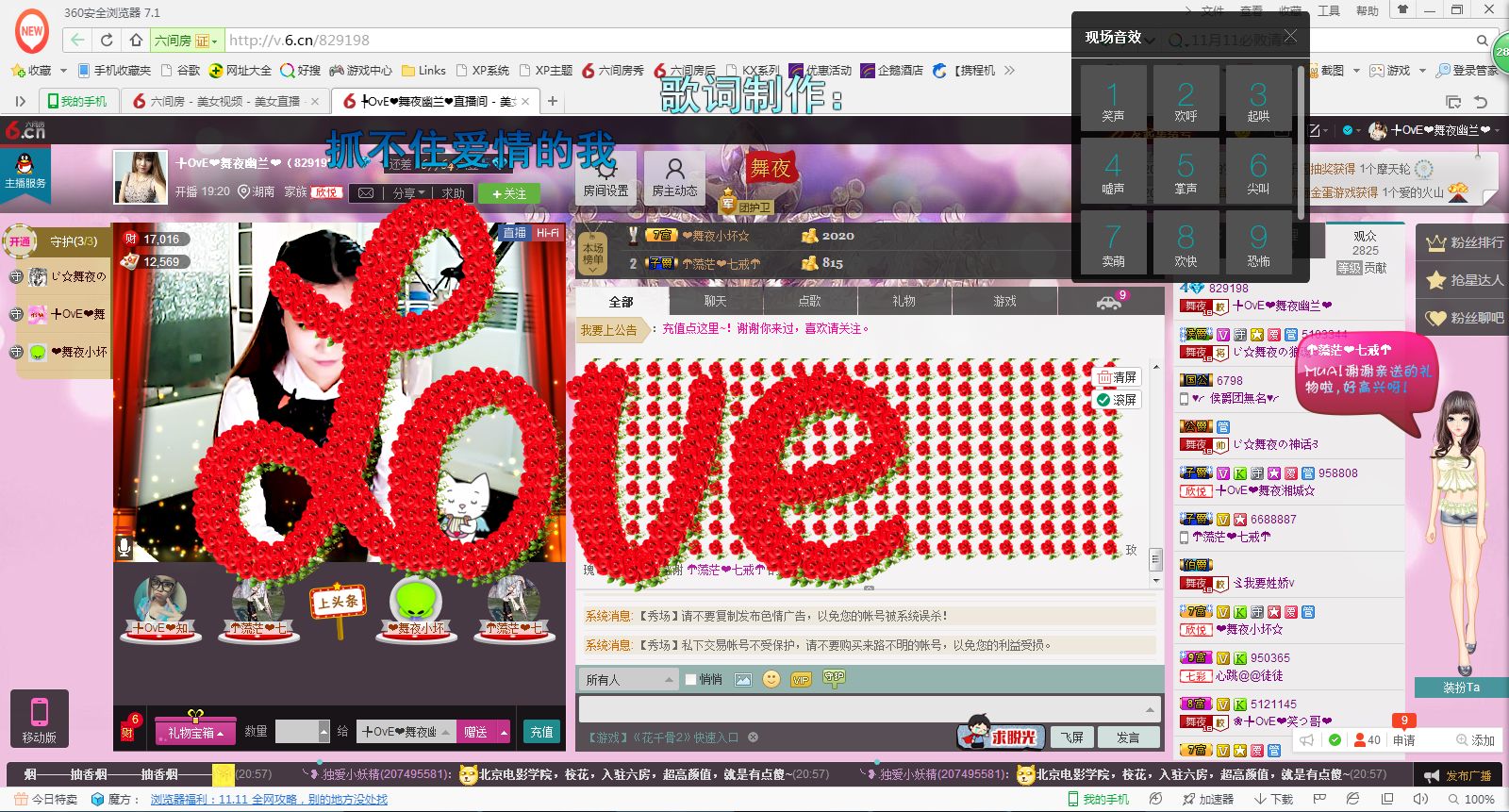
Task: Click 飞屏 fly-screen button
Action: [x=1071, y=737]
